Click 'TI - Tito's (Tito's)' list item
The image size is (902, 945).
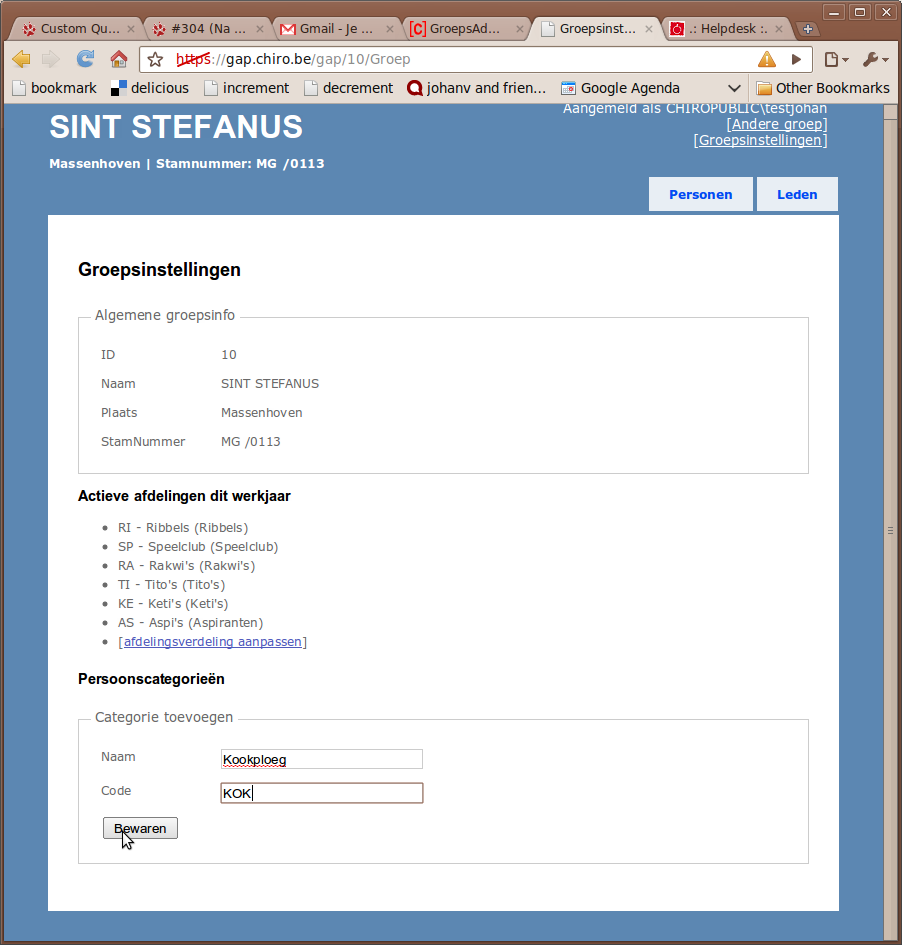click(x=172, y=585)
